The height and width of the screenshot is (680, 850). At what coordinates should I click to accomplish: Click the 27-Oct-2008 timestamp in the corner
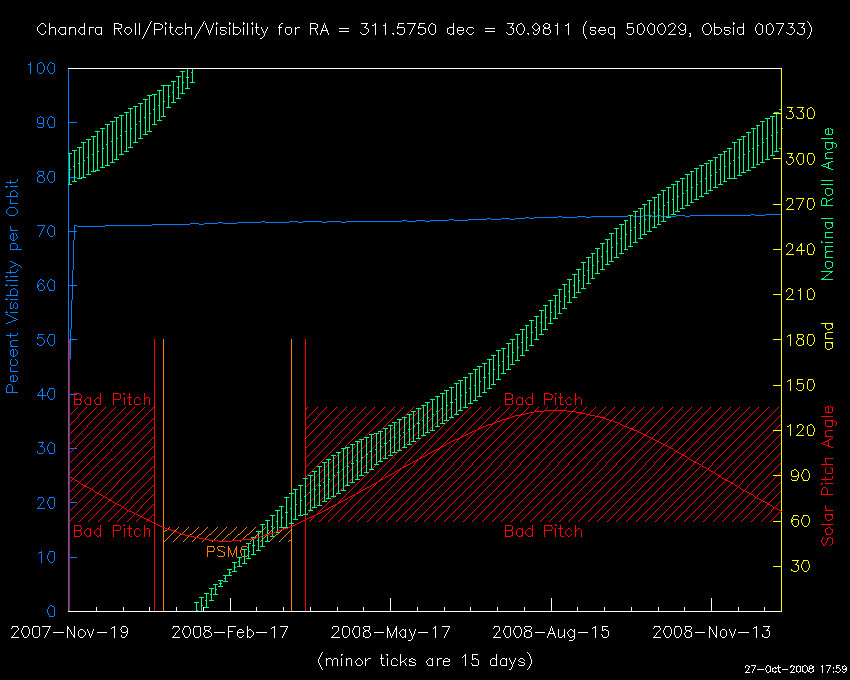coord(796,669)
